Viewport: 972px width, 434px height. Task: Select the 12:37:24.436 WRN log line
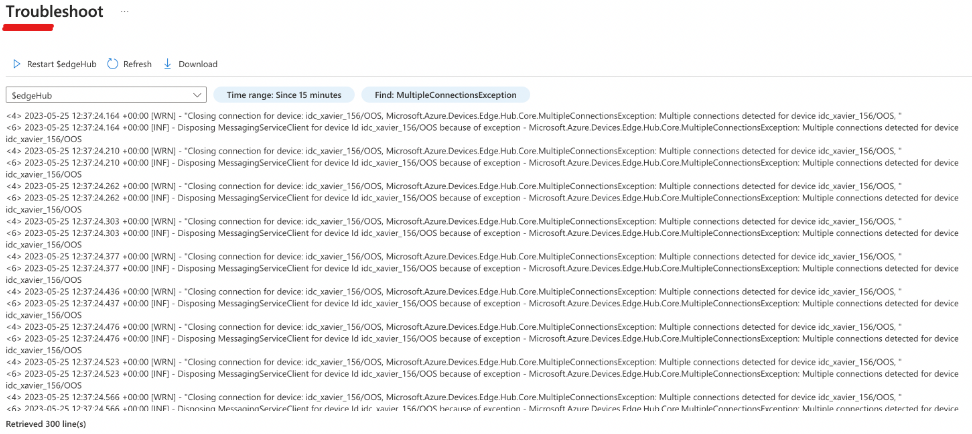454,291
